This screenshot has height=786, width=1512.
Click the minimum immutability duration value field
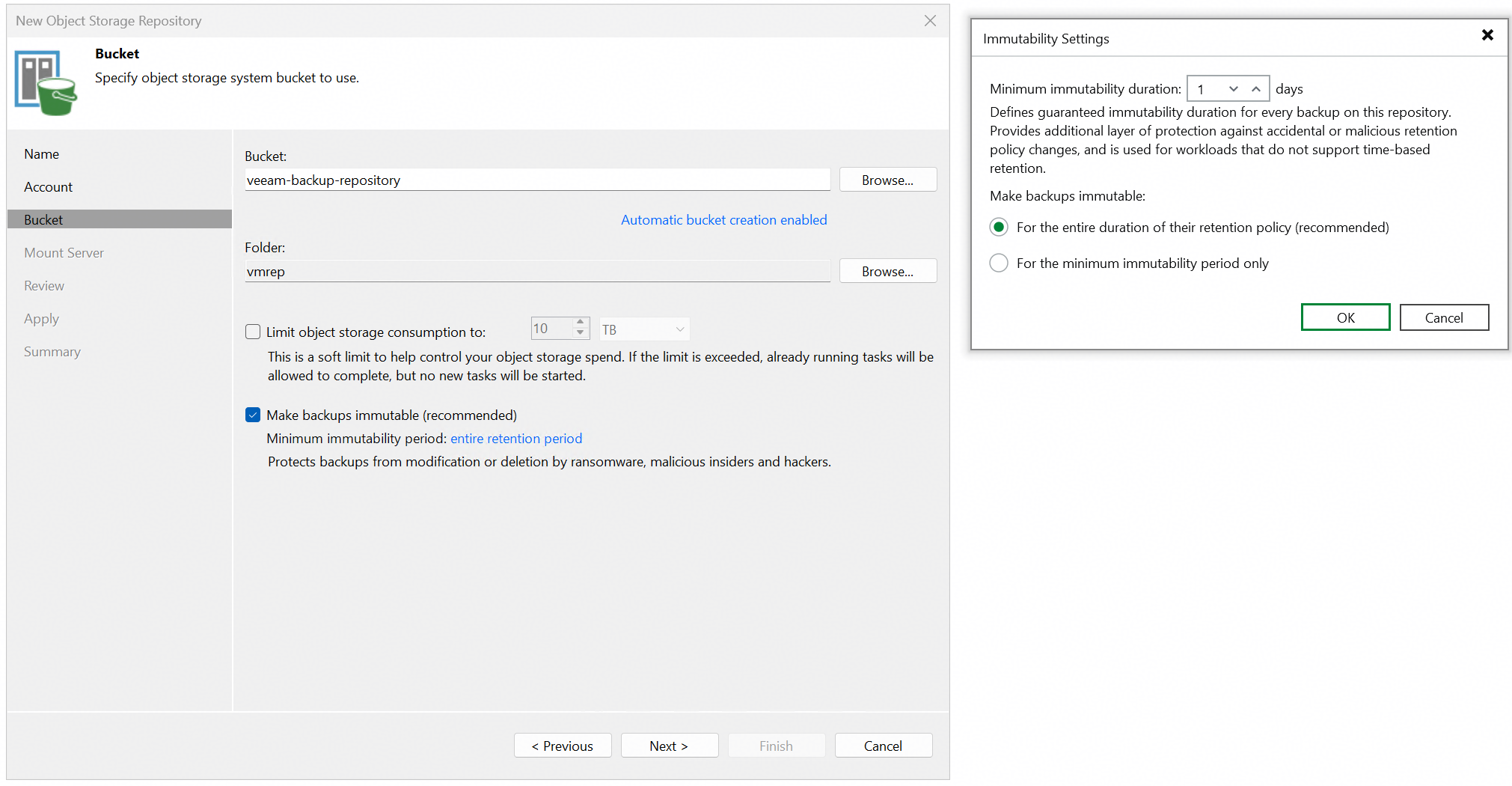pos(1205,89)
